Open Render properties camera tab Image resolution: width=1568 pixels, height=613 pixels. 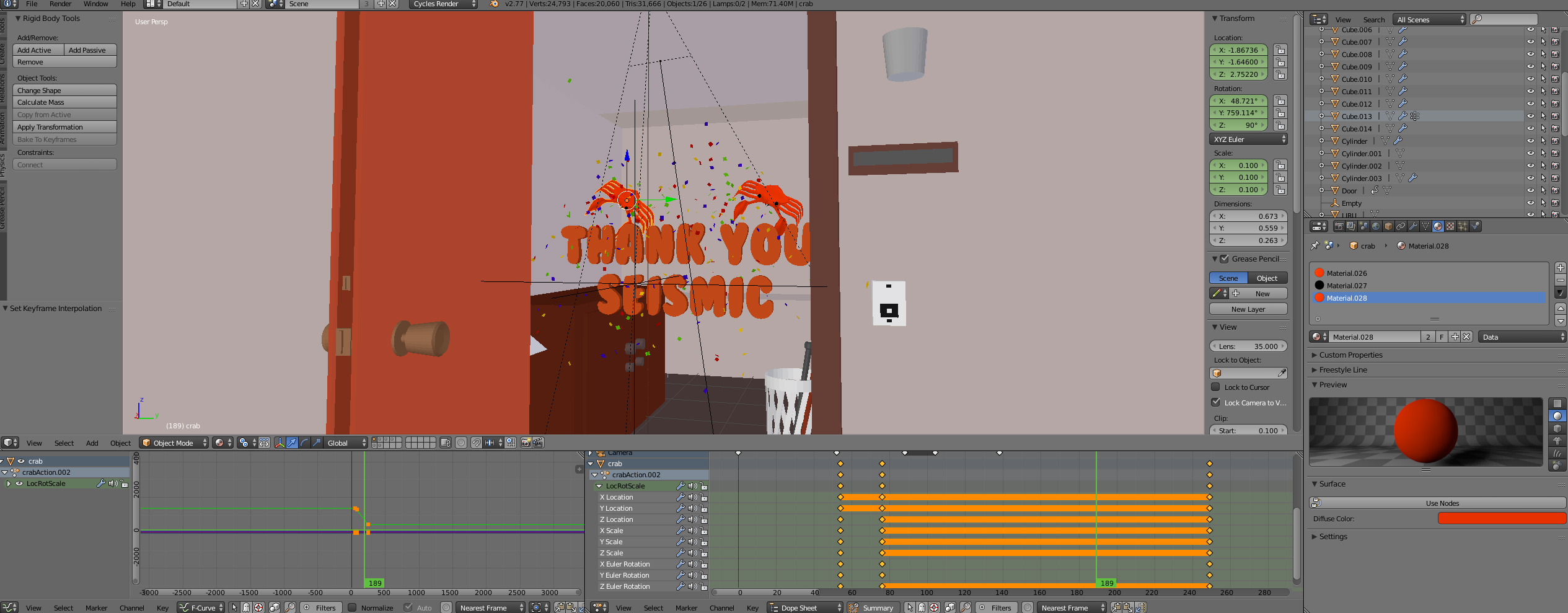tap(1339, 226)
